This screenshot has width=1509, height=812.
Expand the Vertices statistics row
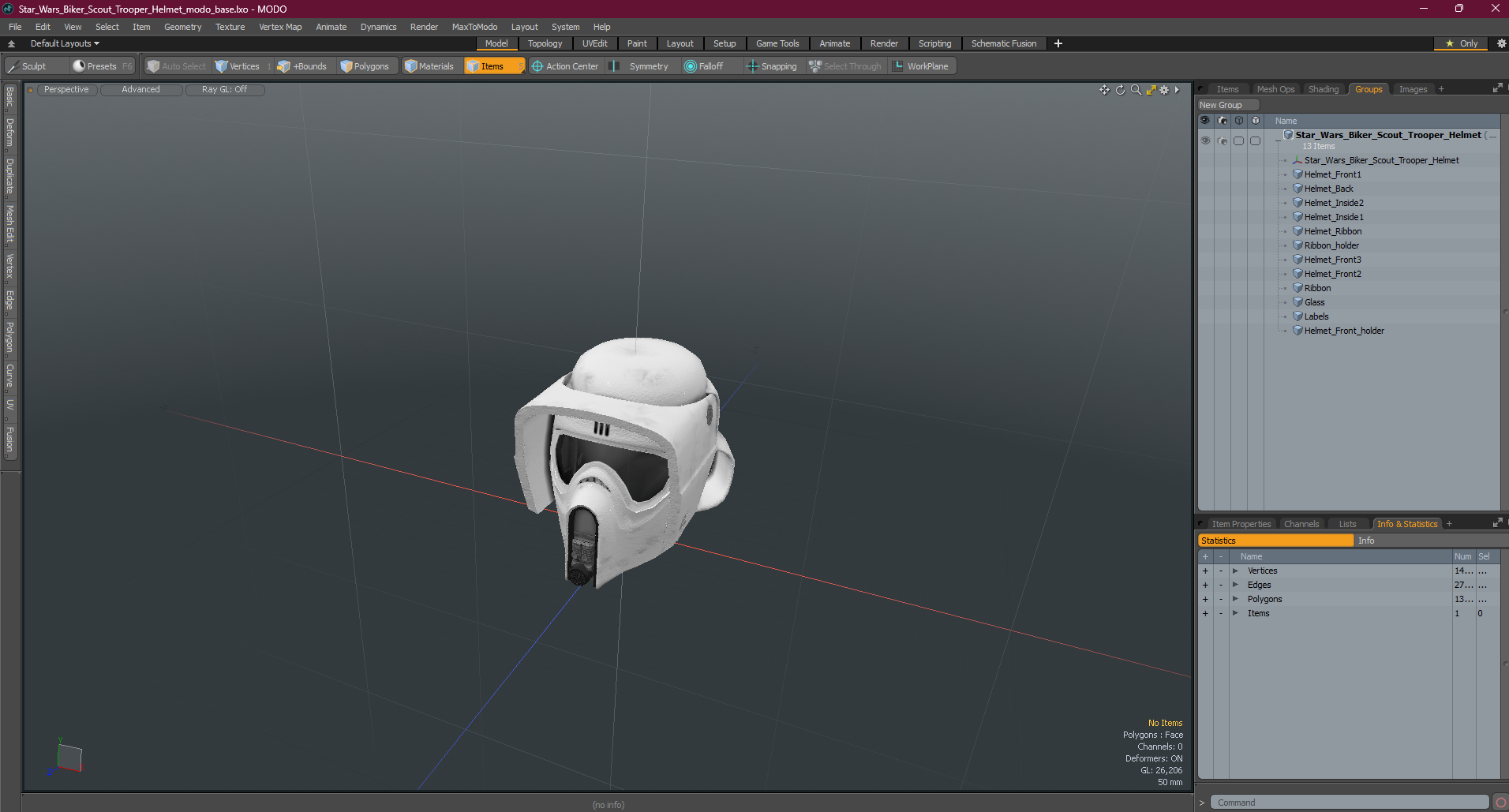point(1235,571)
